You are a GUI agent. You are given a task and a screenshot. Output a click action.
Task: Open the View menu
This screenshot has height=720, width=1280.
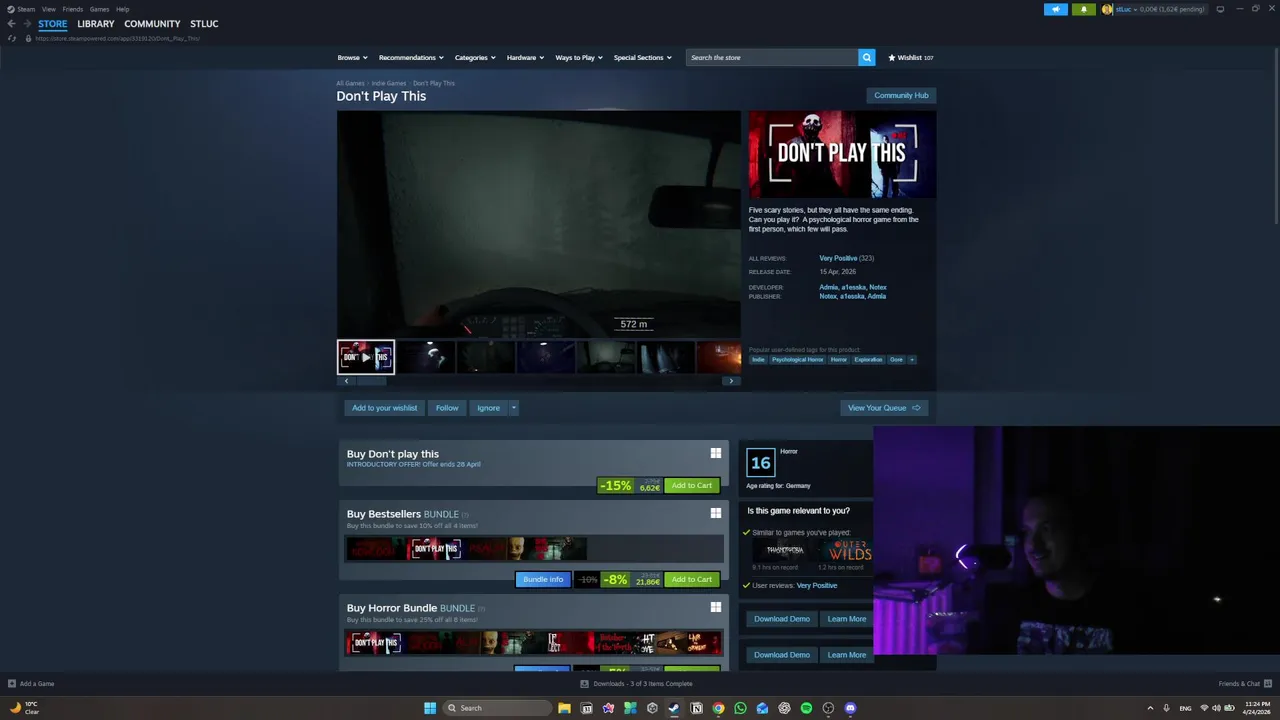coord(48,9)
